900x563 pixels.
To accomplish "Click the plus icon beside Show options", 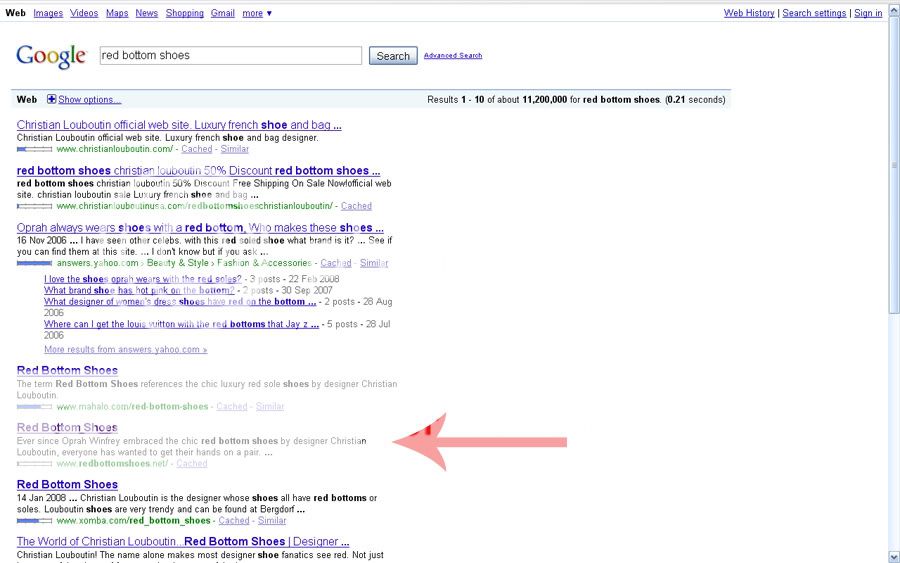I will click(52, 99).
